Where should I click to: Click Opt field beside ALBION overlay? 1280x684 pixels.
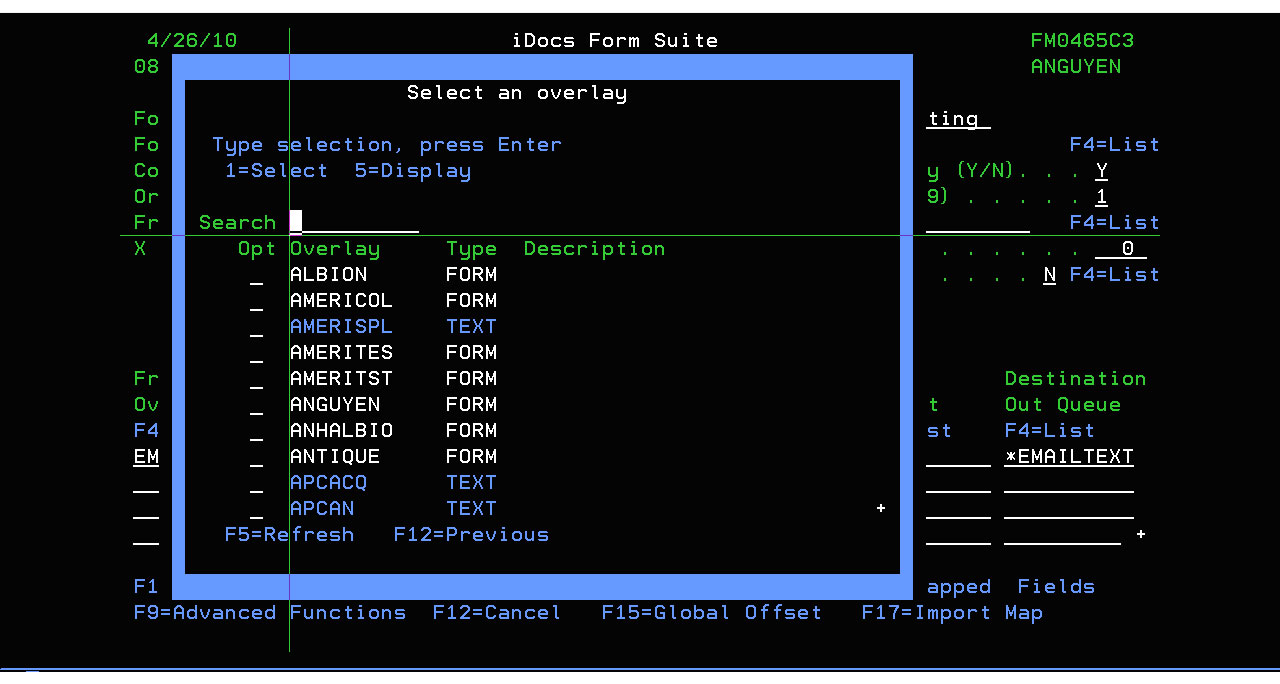[257, 276]
